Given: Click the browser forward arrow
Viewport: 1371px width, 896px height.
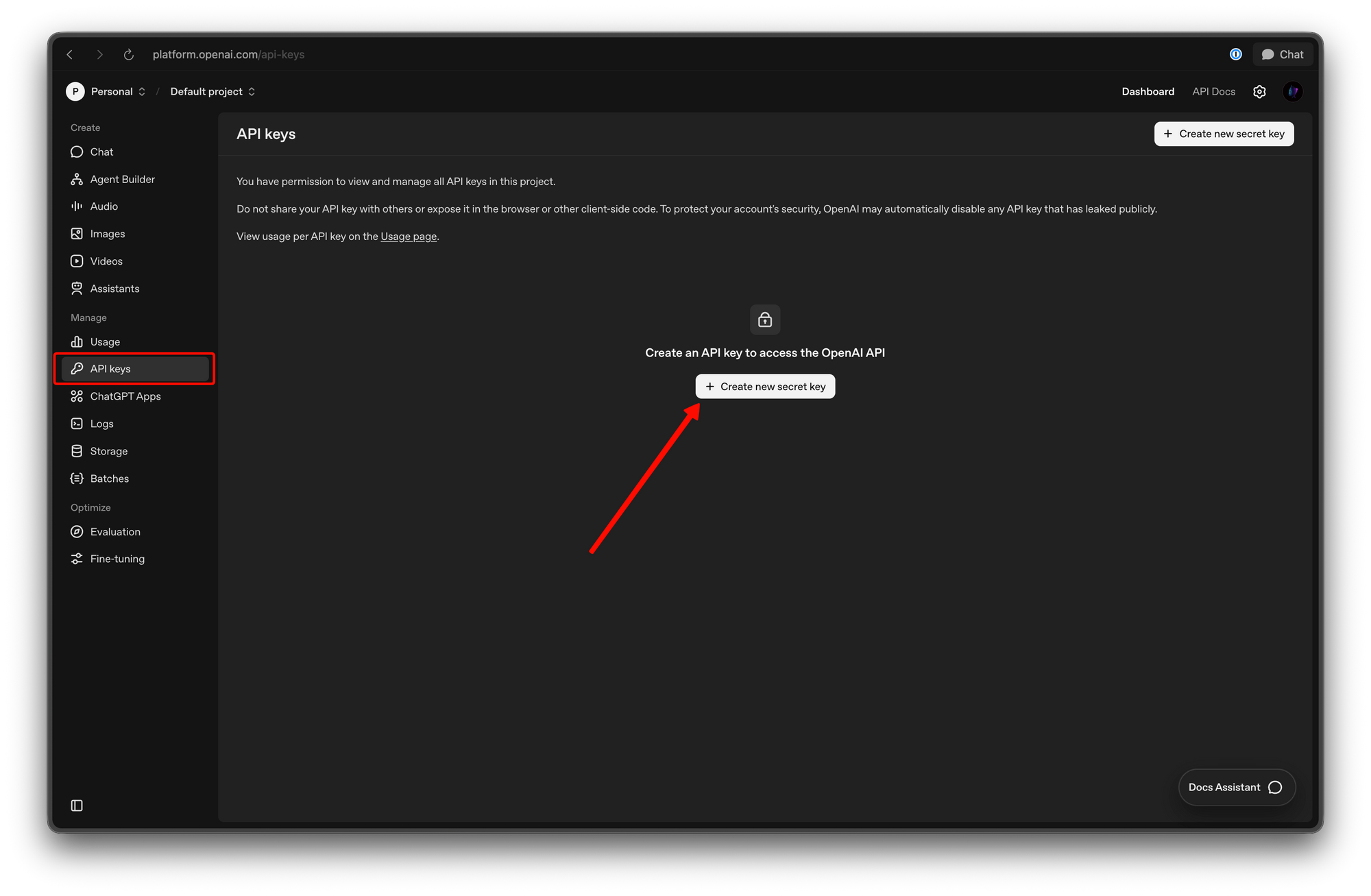Looking at the screenshot, I should [99, 54].
